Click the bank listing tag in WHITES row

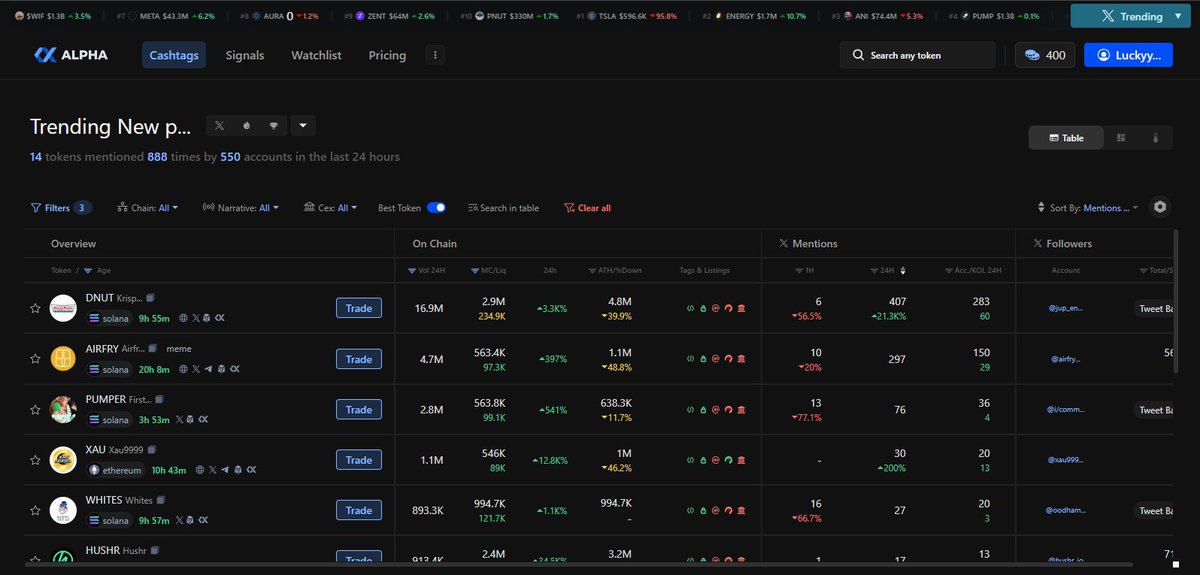coord(741,510)
